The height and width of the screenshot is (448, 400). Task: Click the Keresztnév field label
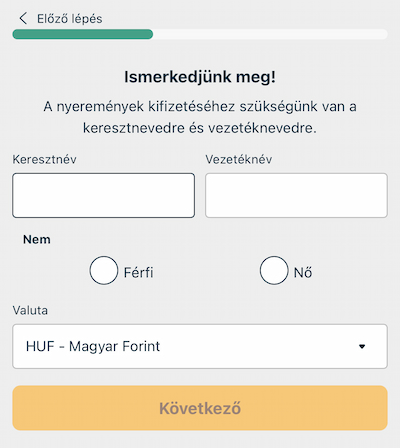(44, 159)
